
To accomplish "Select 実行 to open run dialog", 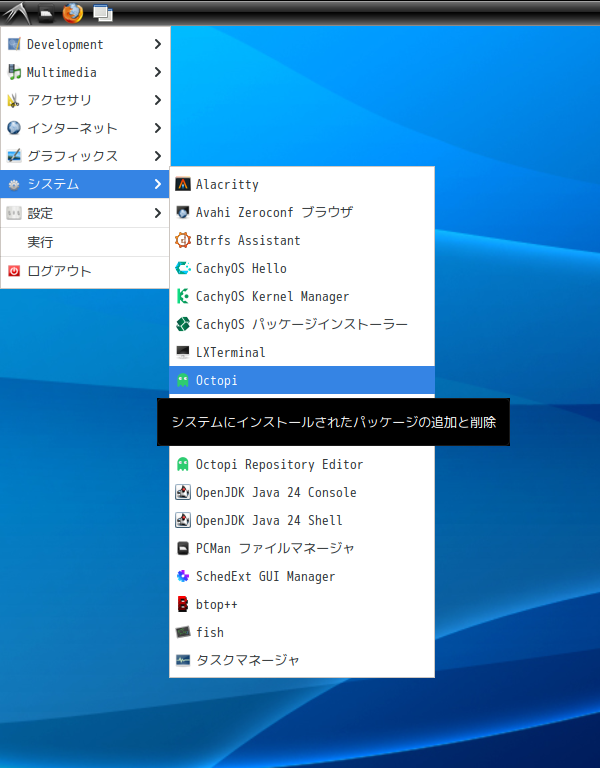I will pos(85,242).
